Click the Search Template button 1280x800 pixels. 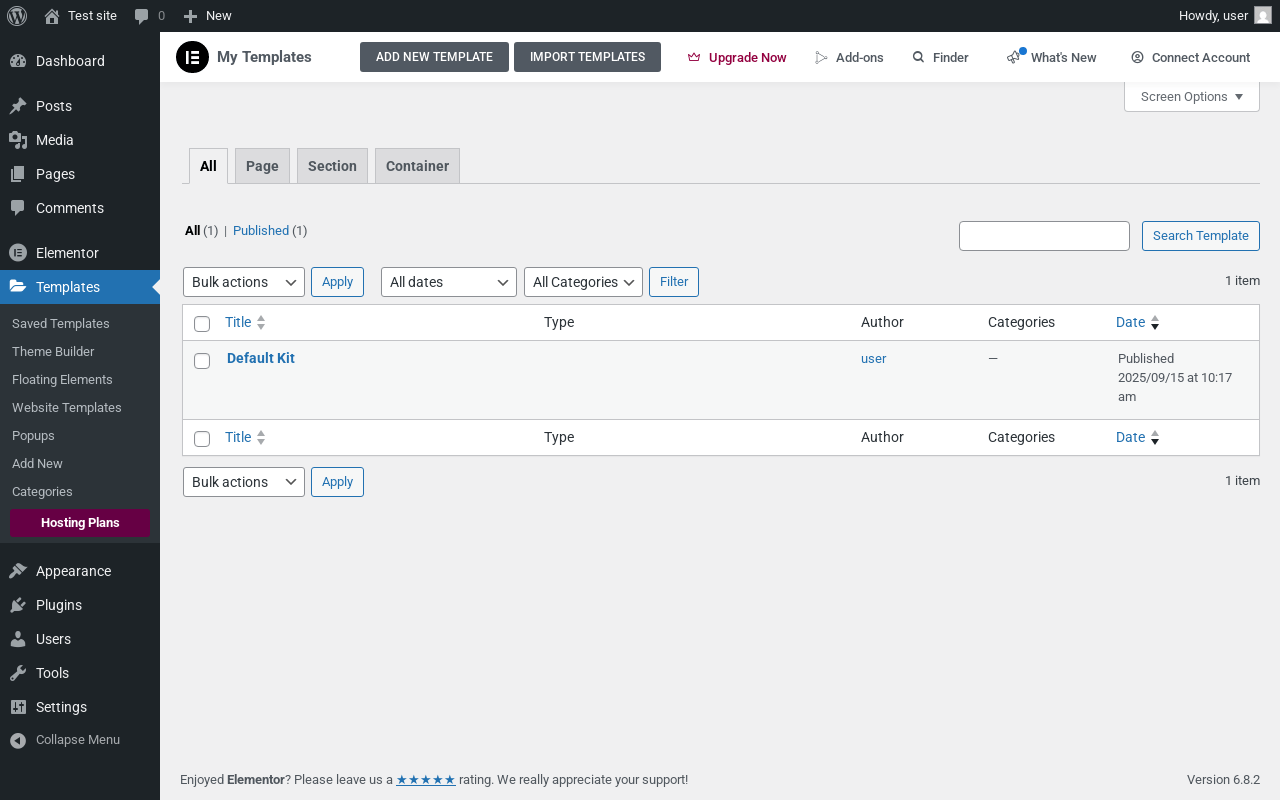[x=1200, y=236]
